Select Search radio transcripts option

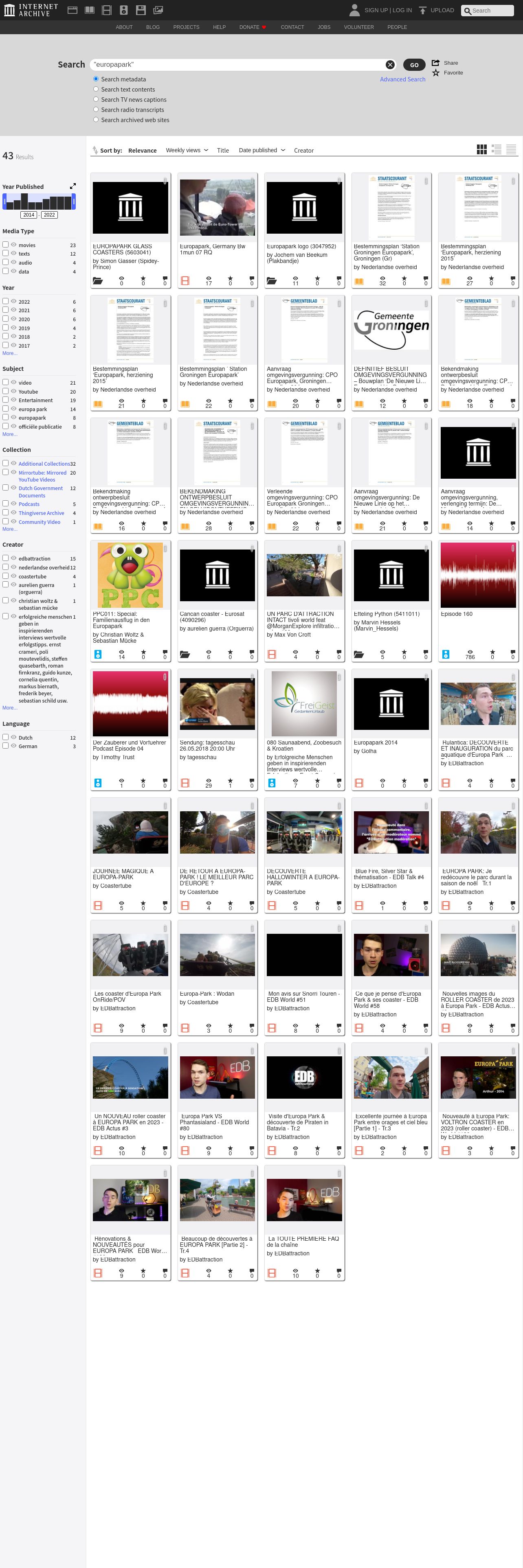[x=96, y=109]
